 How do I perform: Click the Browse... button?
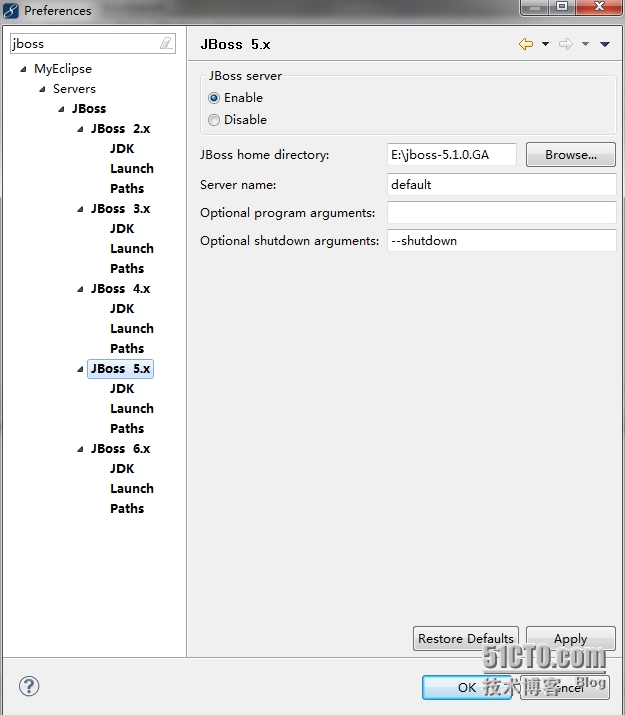tap(571, 155)
